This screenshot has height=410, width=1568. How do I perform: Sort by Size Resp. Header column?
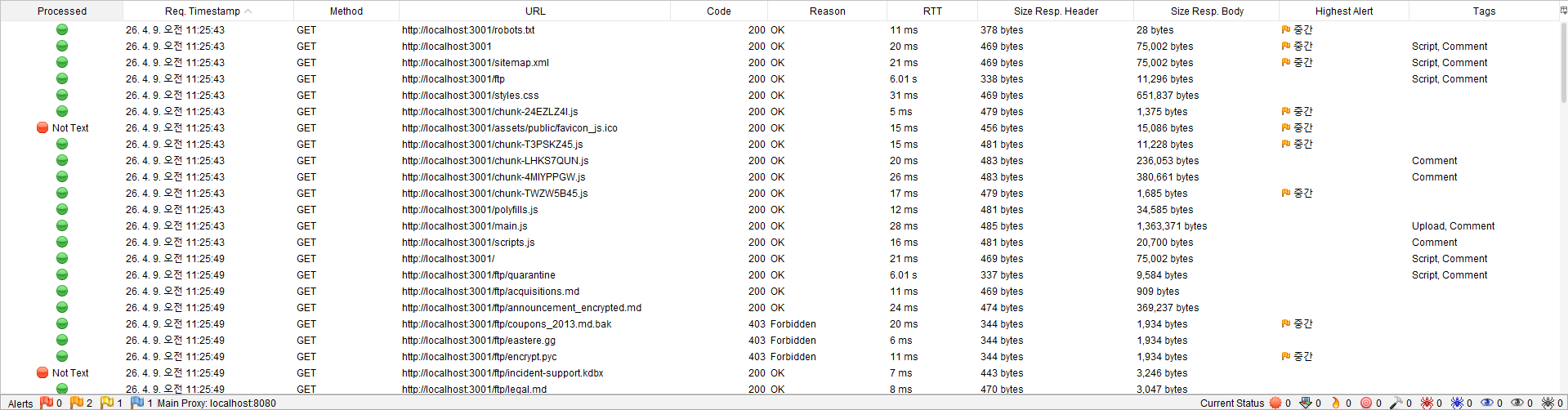click(x=1056, y=11)
